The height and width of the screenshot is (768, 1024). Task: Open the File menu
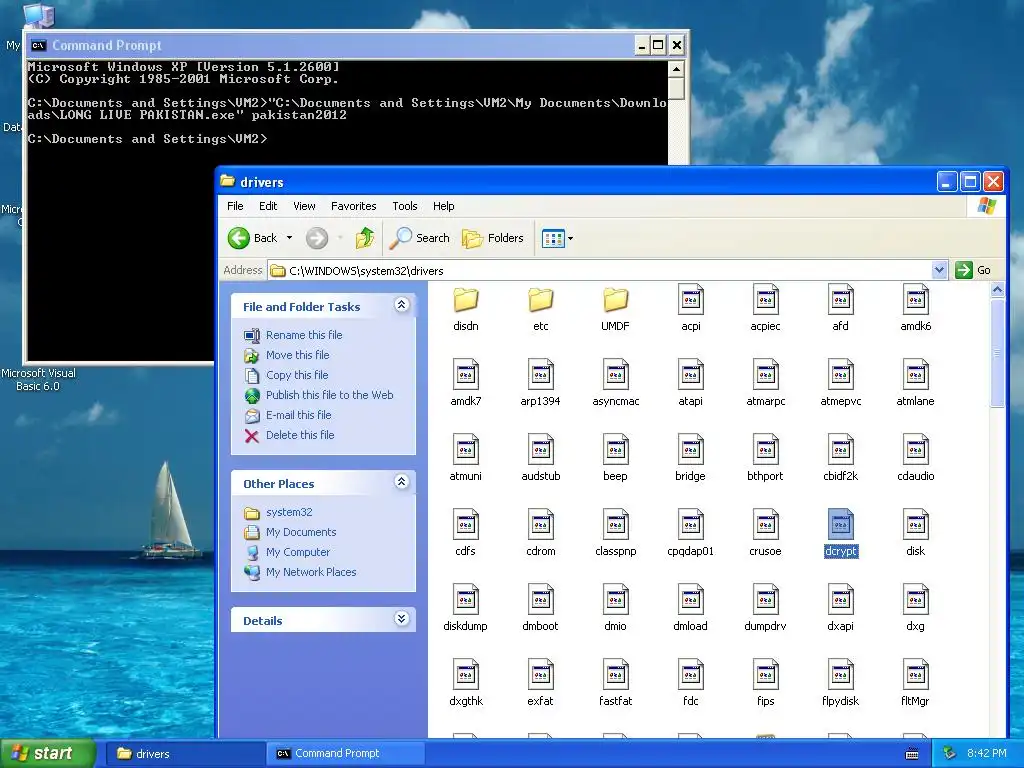(x=235, y=206)
